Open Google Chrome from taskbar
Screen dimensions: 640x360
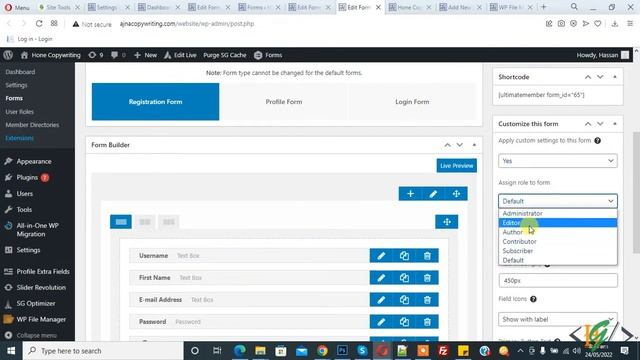coord(322,351)
